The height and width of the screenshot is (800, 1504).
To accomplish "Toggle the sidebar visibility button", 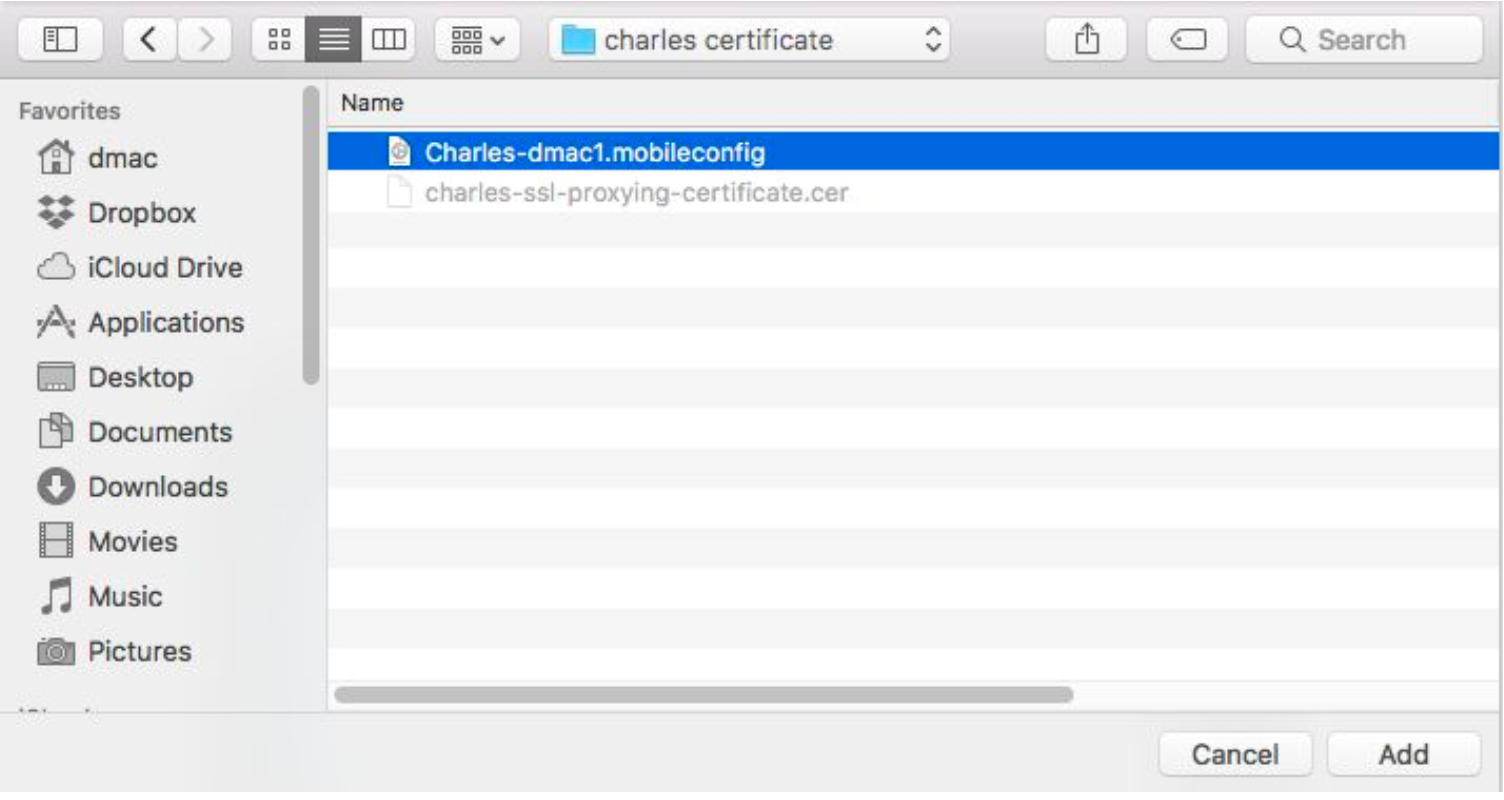I will [x=60, y=40].
